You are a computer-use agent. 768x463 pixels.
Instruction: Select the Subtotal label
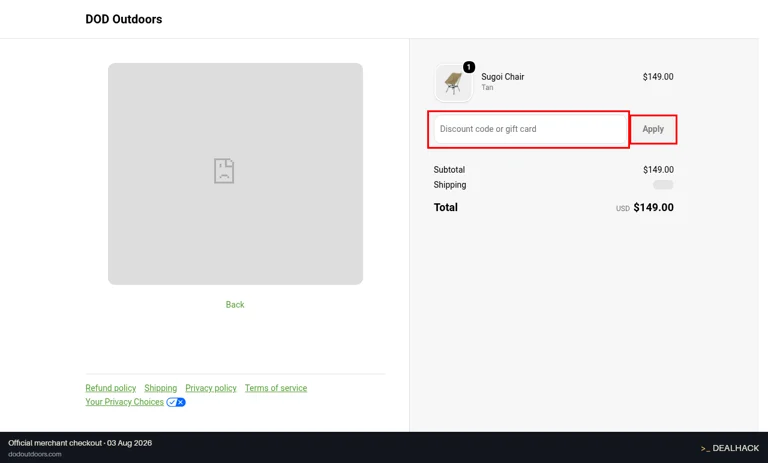point(449,170)
